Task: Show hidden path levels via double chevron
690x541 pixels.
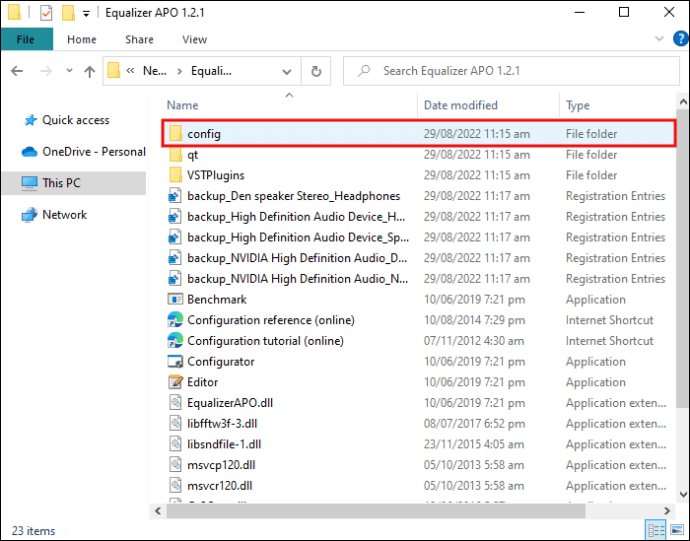Action: pos(130,70)
